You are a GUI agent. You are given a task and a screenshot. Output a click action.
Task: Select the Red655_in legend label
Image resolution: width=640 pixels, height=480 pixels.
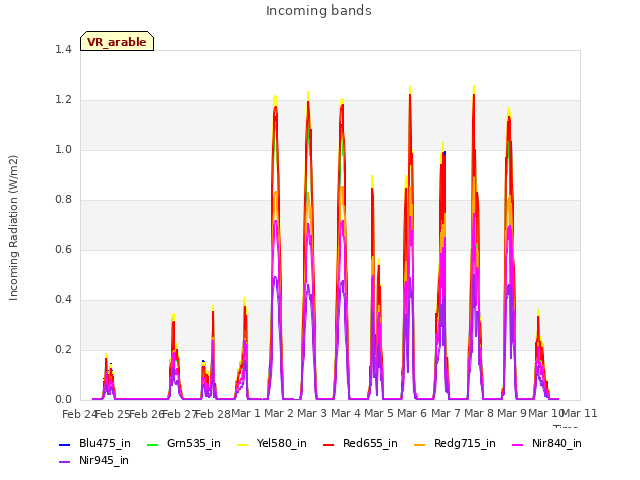[370, 444]
